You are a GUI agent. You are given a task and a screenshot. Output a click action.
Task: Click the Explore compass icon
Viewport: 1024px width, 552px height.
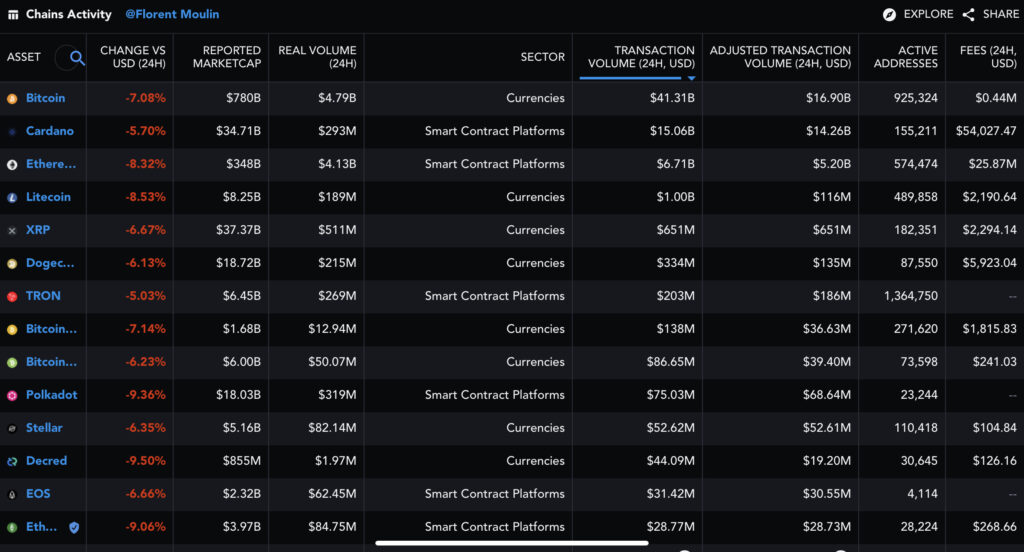(889, 15)
